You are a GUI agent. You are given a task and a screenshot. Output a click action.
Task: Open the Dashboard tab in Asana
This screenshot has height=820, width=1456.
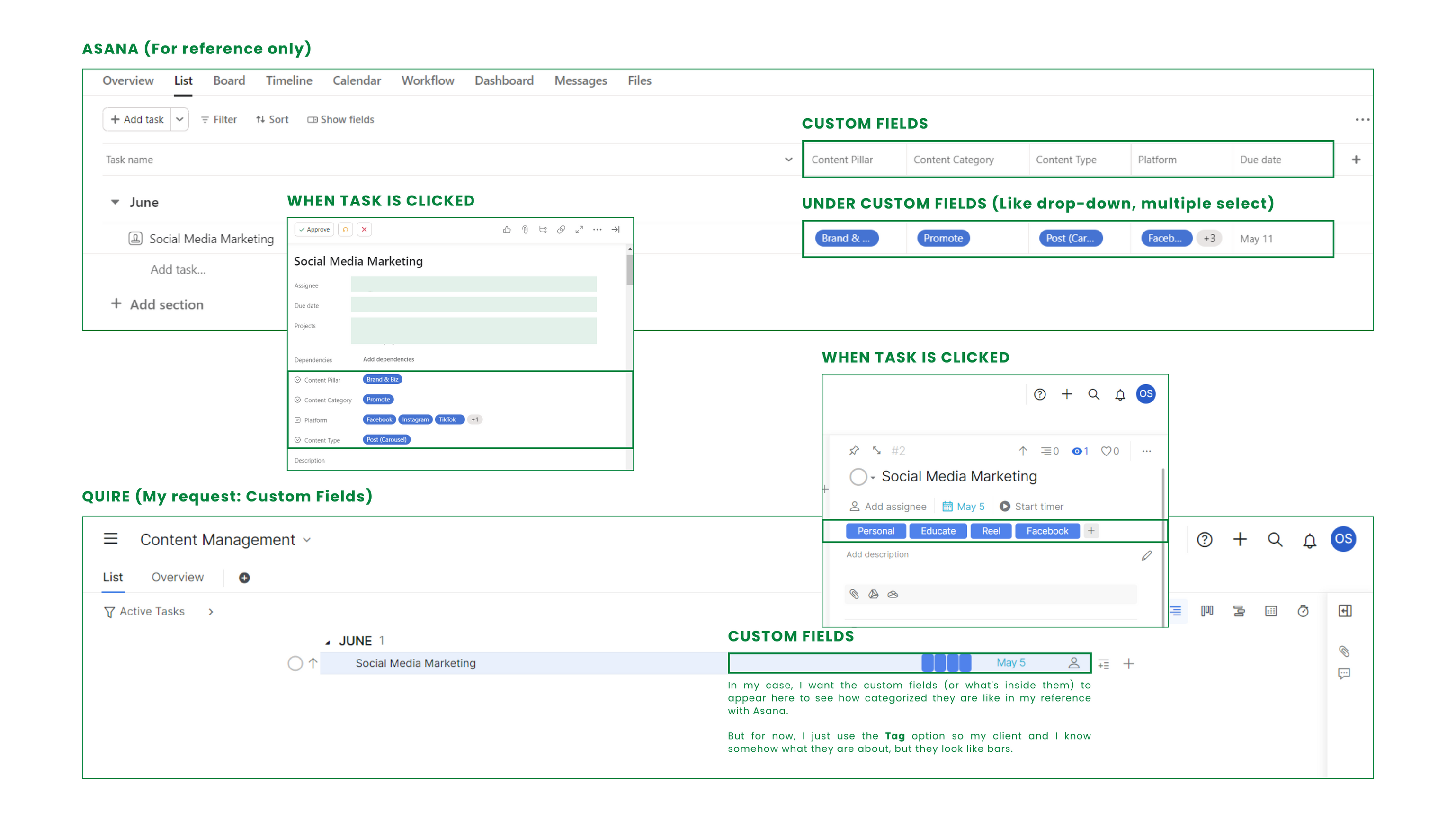(504, 81)
